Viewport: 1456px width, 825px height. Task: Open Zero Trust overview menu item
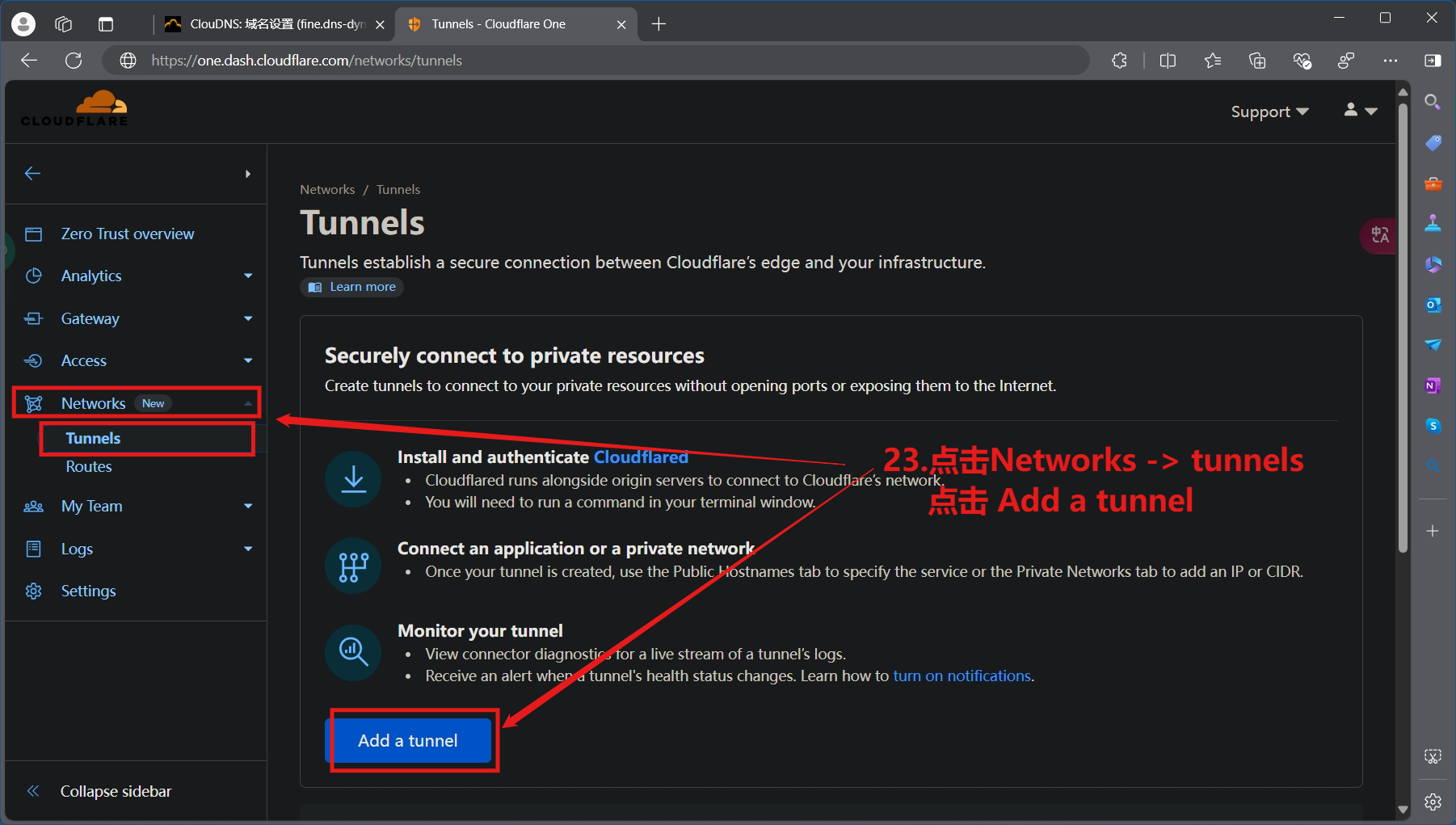point(128,234)
